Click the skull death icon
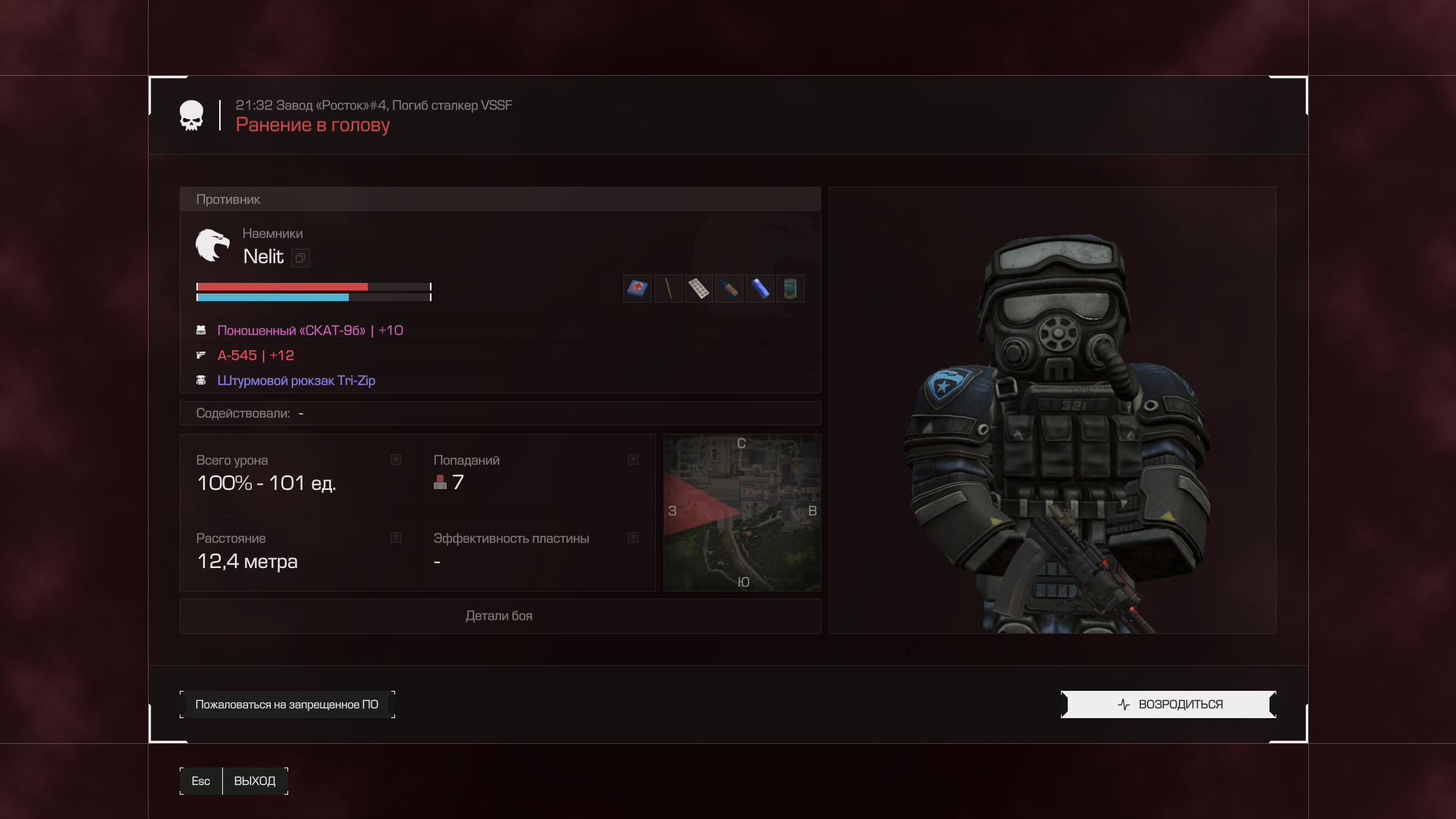This screenshot has width=1456, height=819. pos(191,115)
